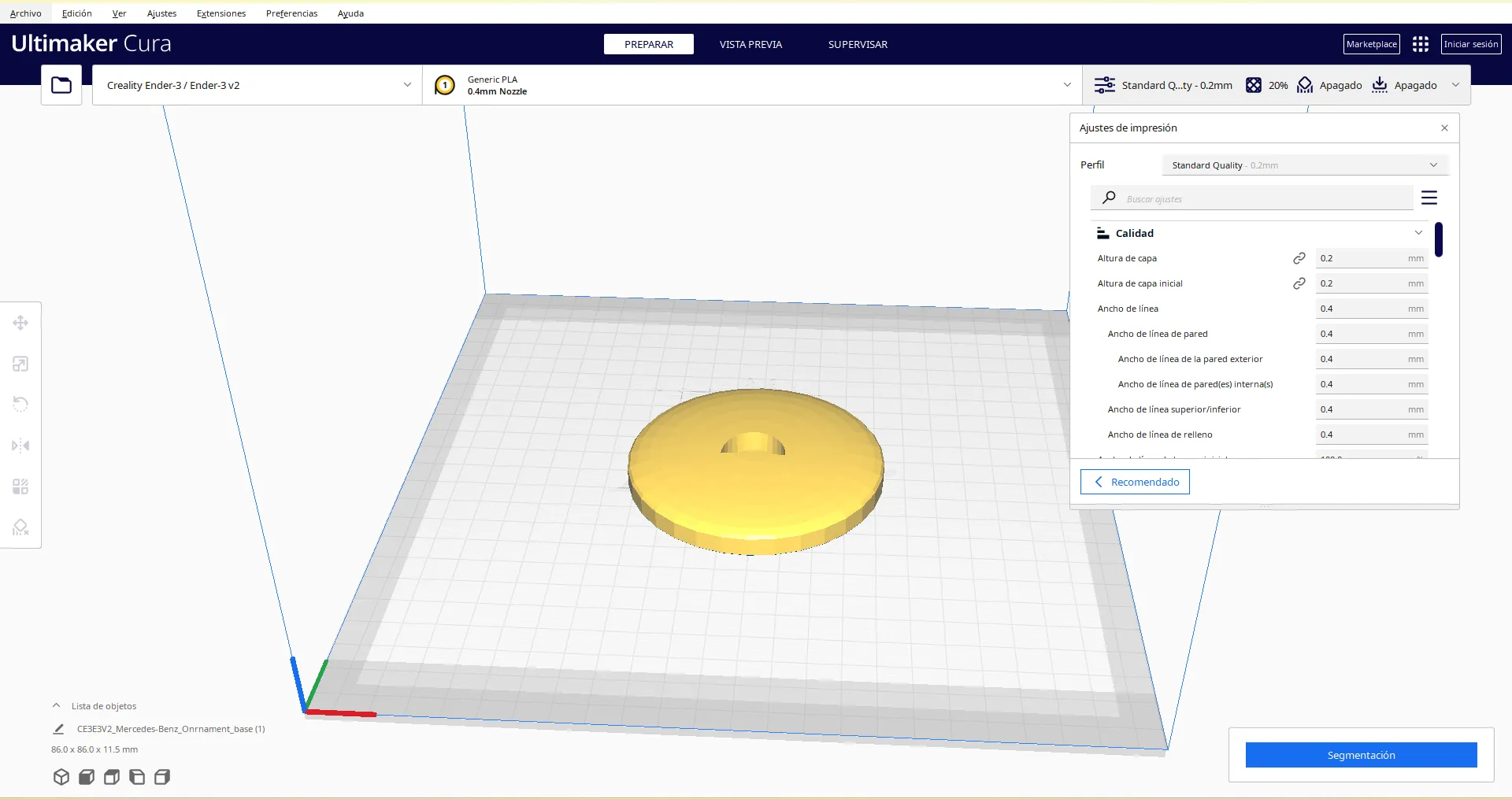
Task: Open the Extensiones menu
Action: coord(220,13)
